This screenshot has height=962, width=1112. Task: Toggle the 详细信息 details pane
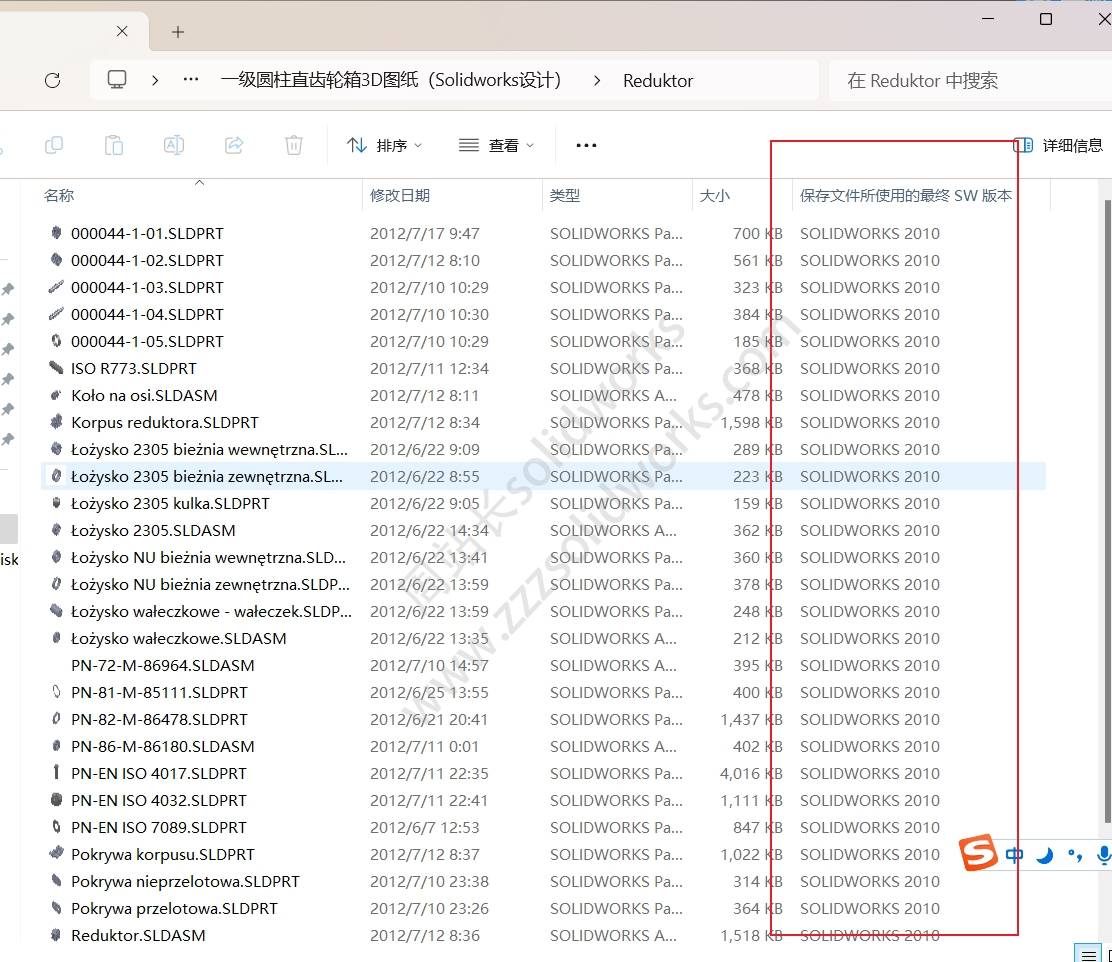pos(1060,146)
